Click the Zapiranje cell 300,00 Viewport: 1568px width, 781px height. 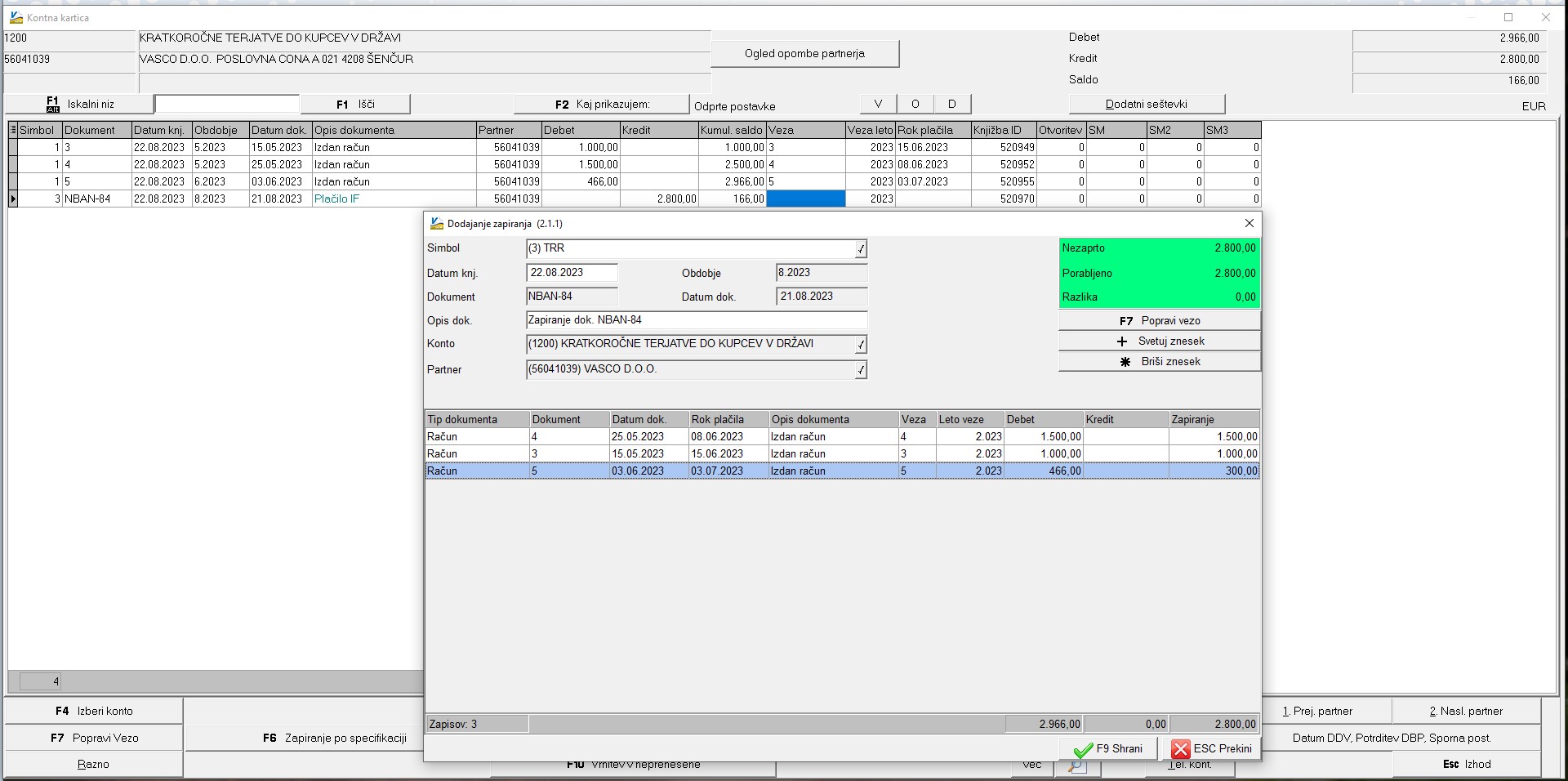pyautogui.click(x=1214, y=471)
